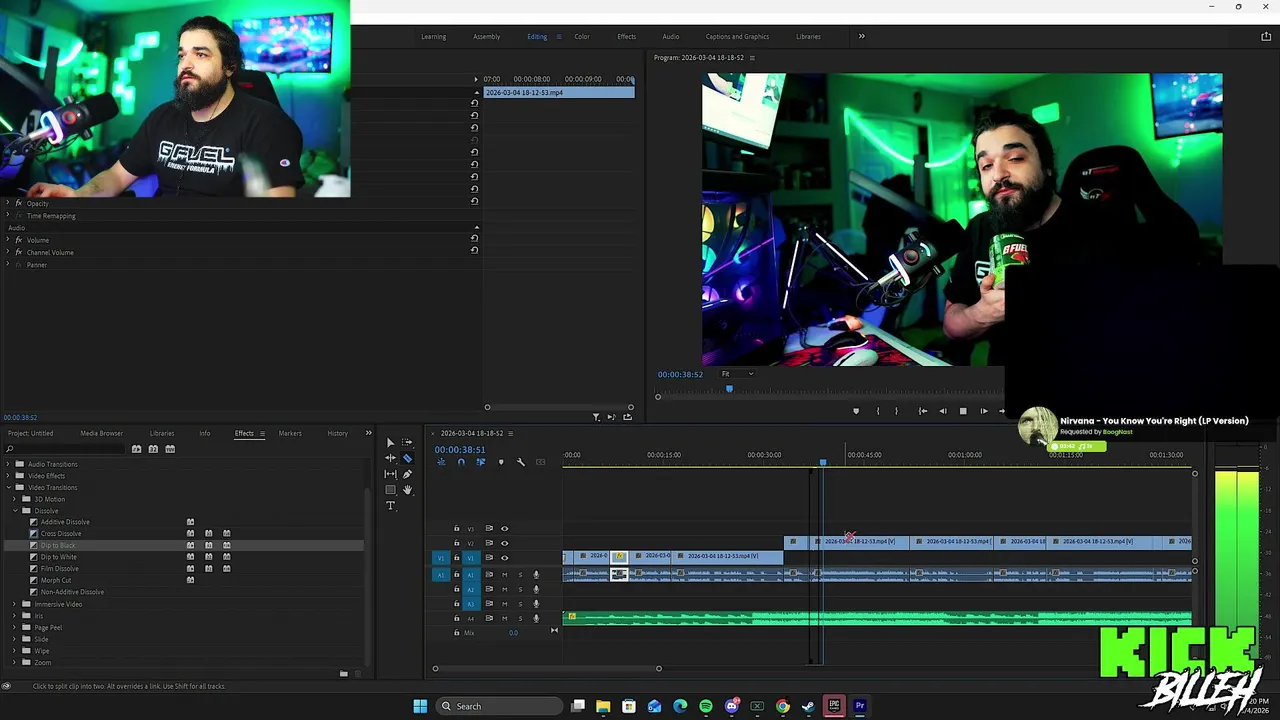This screenshot has width=1280, height=720.
Task: Expand the Wipe folder
Action: (15, 651)
